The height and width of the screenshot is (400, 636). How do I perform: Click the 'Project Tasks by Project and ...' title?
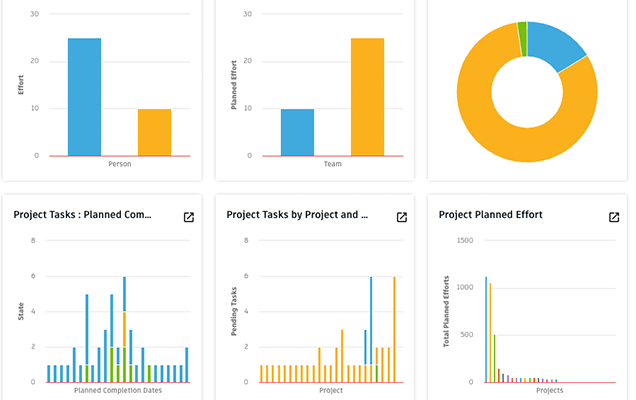pyautogui.click(x=296, y=214)
